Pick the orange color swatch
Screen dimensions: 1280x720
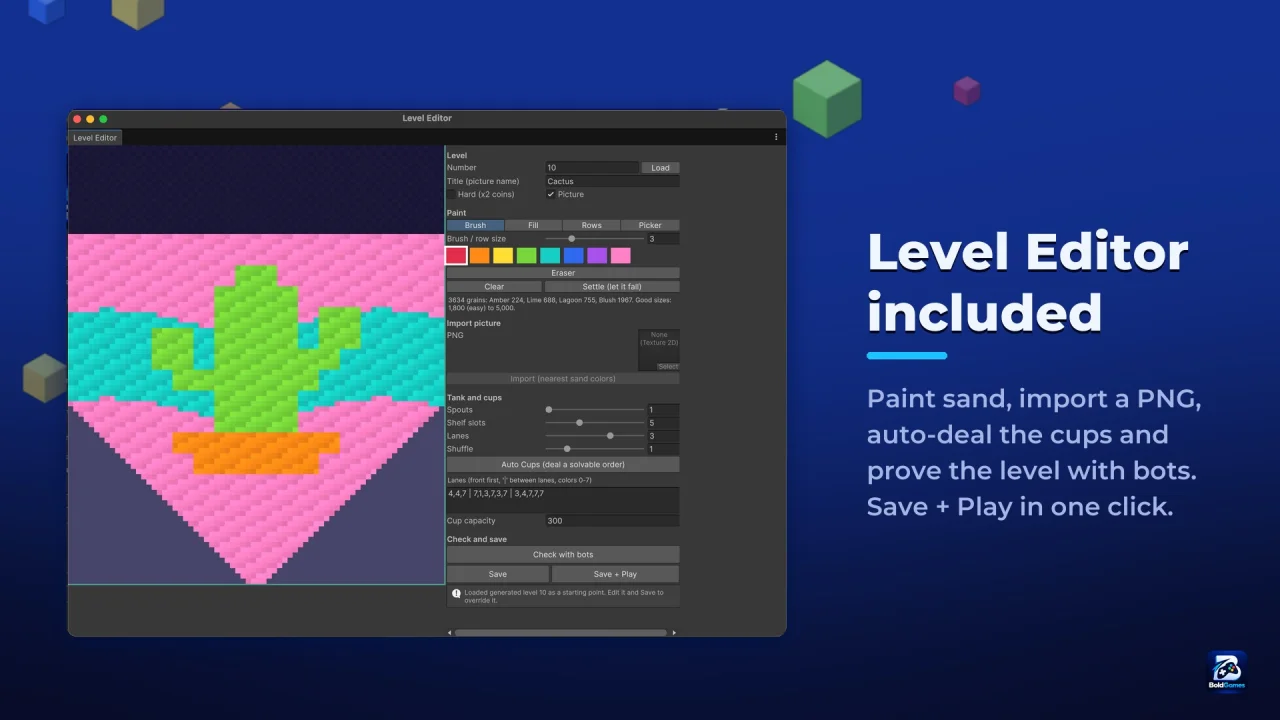[x=480, y=256]
